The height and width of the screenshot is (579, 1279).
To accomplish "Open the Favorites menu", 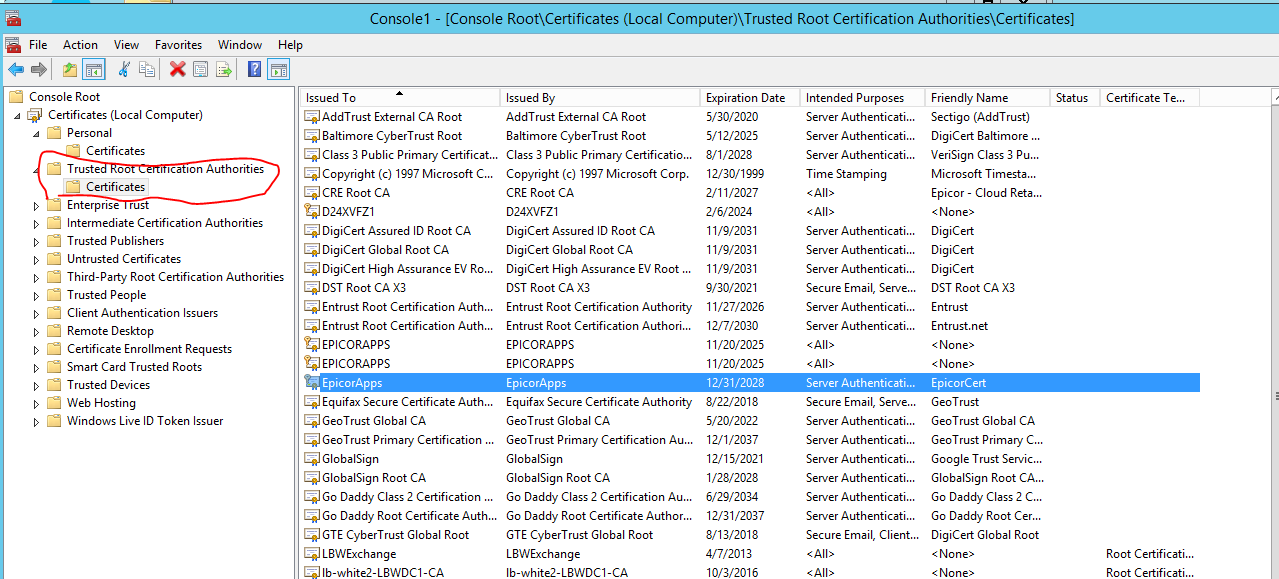I will pos(178,45).
